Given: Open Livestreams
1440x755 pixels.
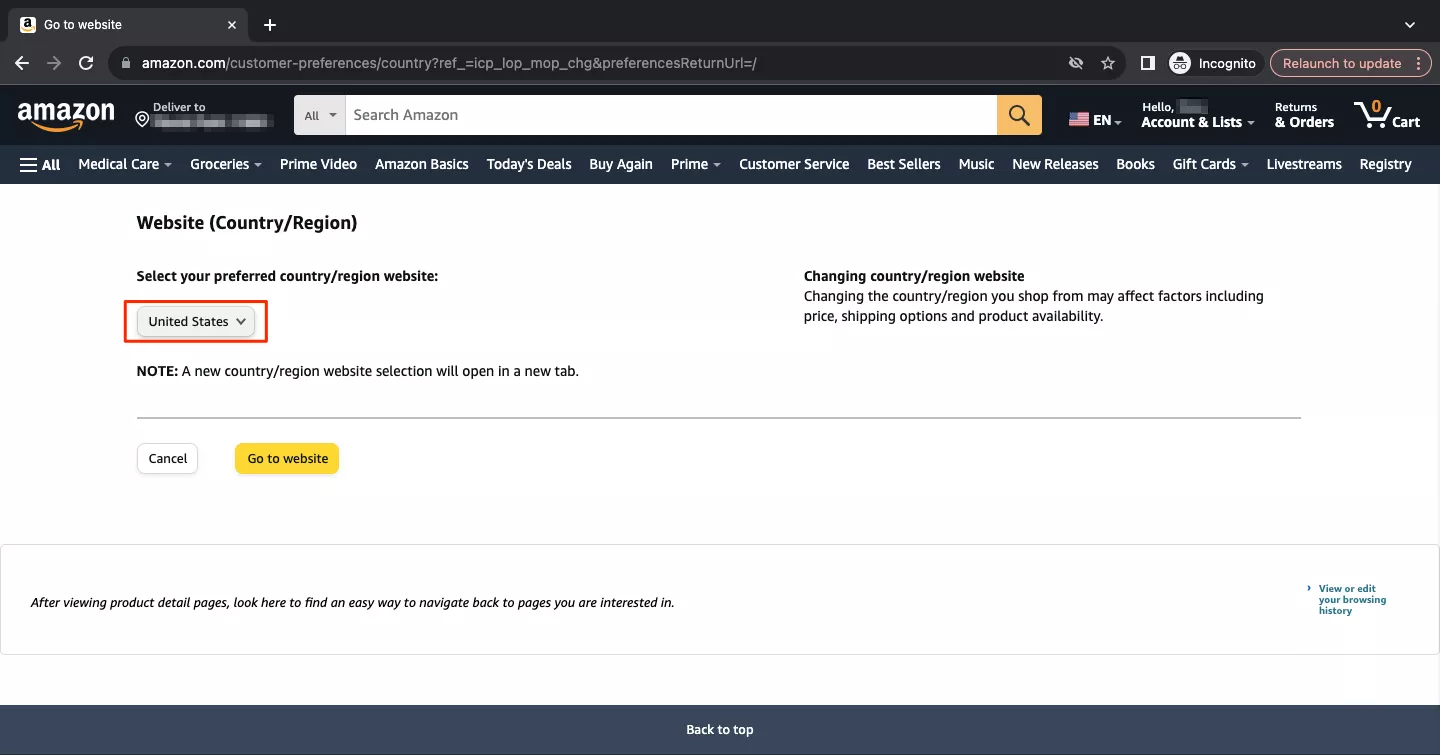Looking at the screenshot, I should [1304, 164].
